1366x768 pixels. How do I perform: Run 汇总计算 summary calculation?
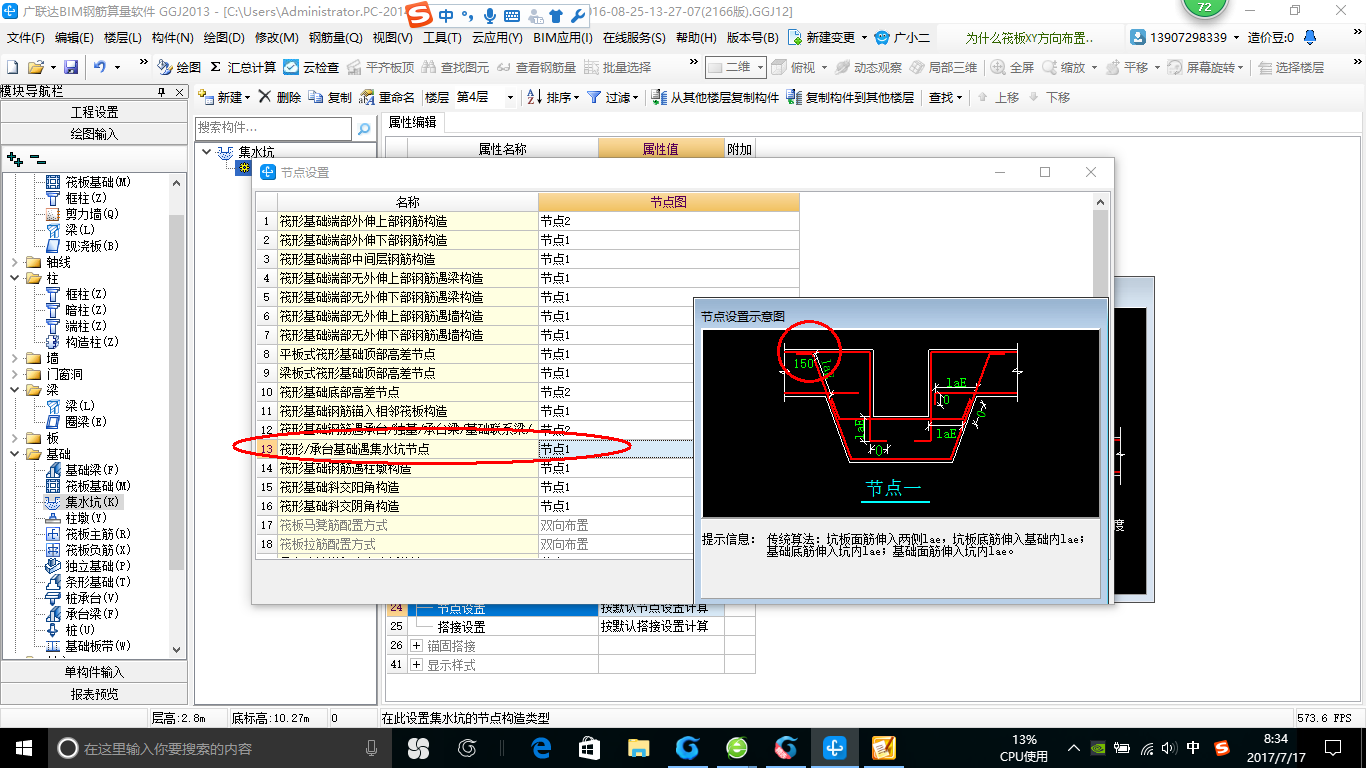(x=242, y=67)
